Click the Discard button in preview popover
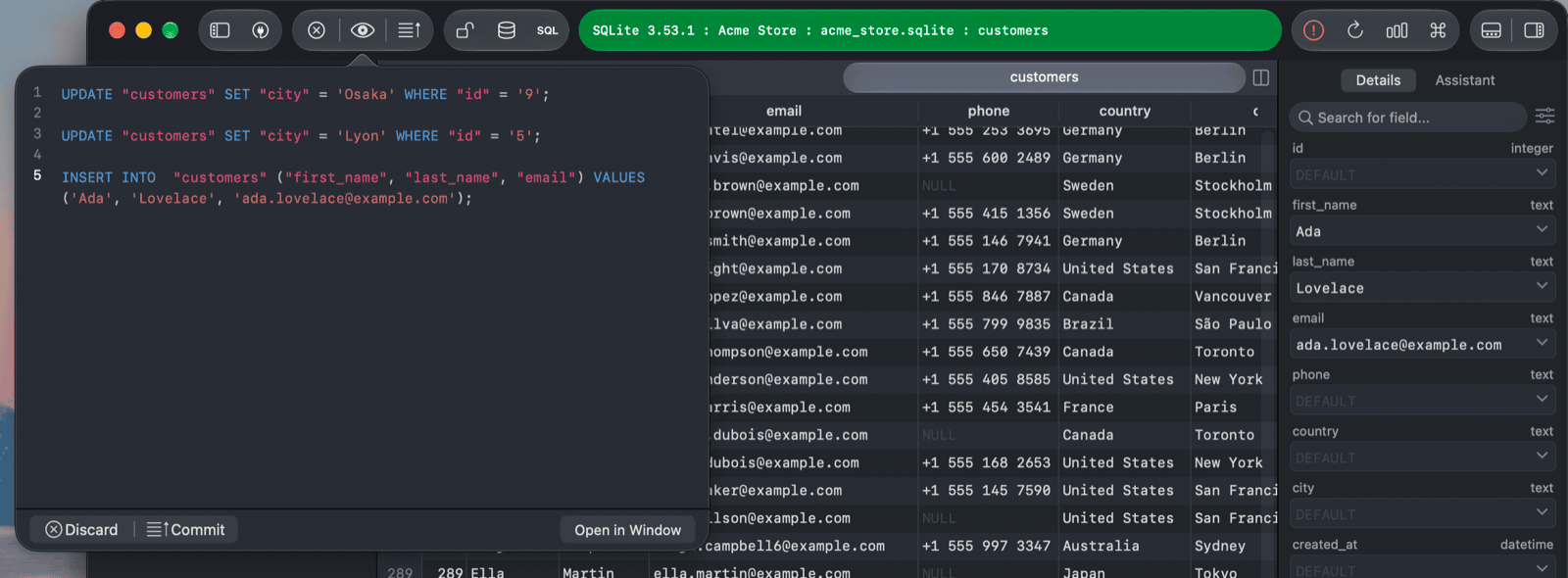This screenshot has width=1568, height=578. point(81,530)
